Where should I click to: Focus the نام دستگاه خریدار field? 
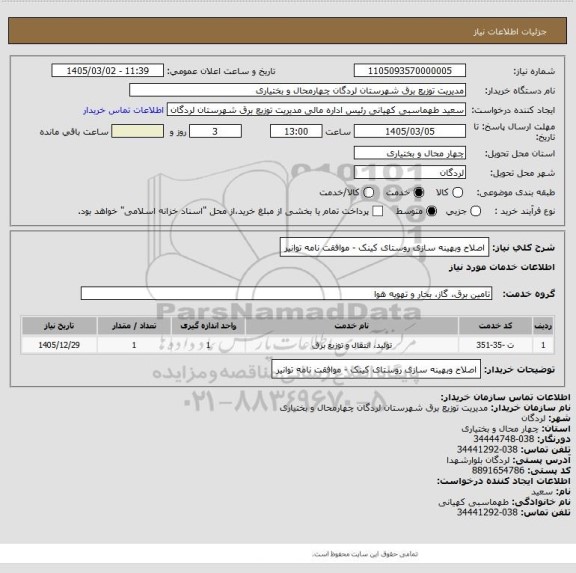297,90
